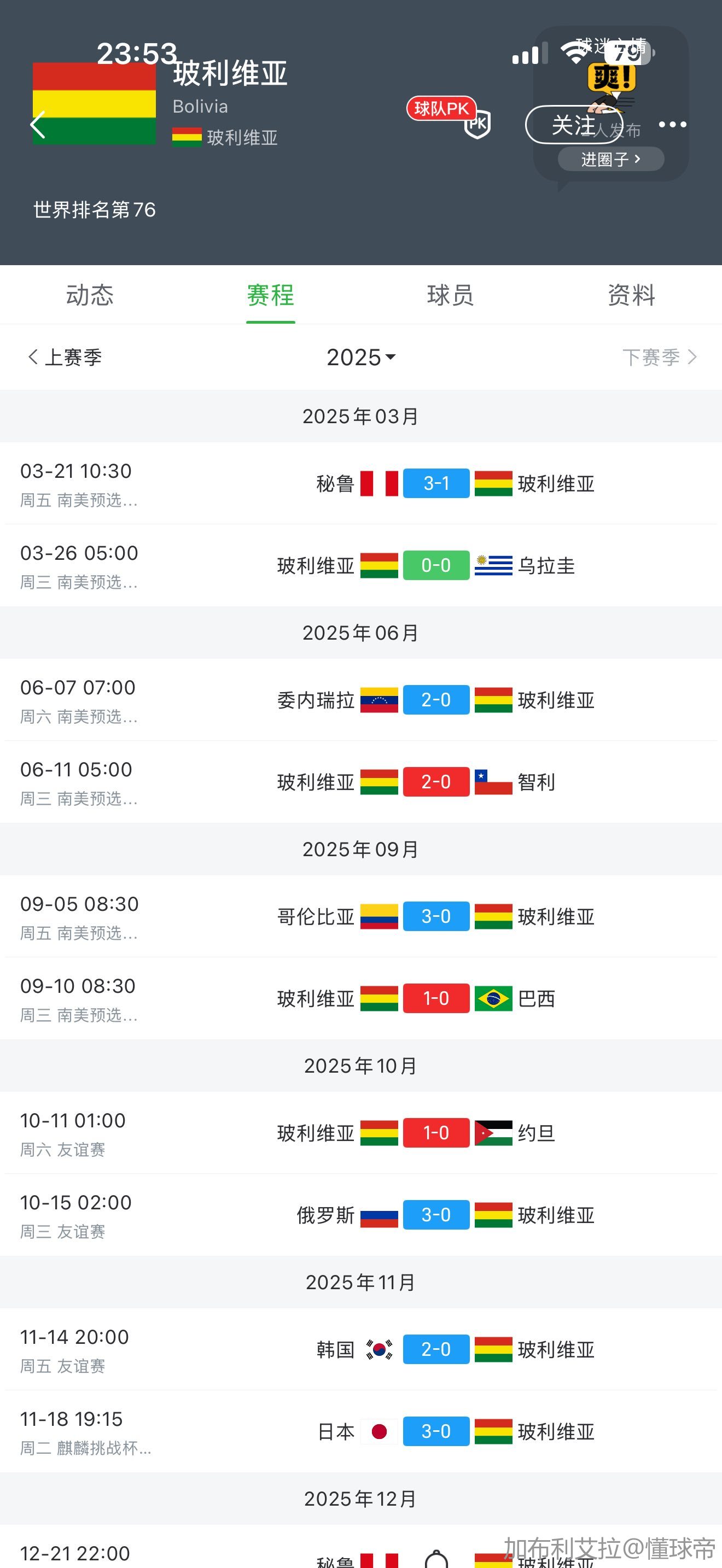The image size is (722, 1568).
Task: Tap the 进圈子 button
Action: tap(610, 160)
